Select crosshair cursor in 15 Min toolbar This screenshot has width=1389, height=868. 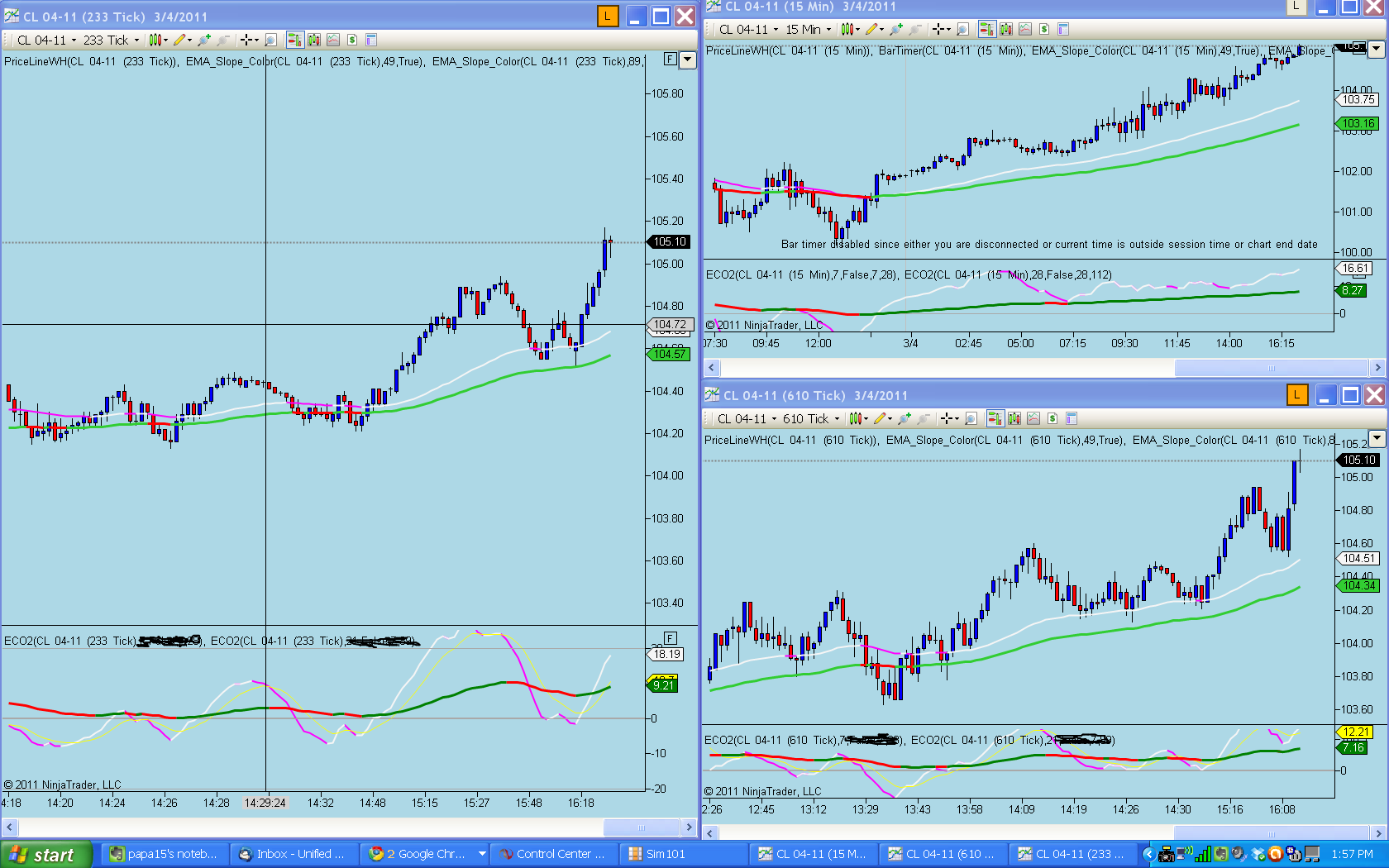pos(938,29)
